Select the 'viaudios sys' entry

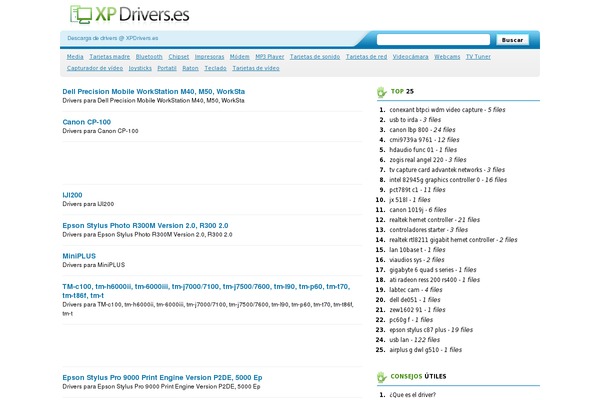tap(417, 260)
